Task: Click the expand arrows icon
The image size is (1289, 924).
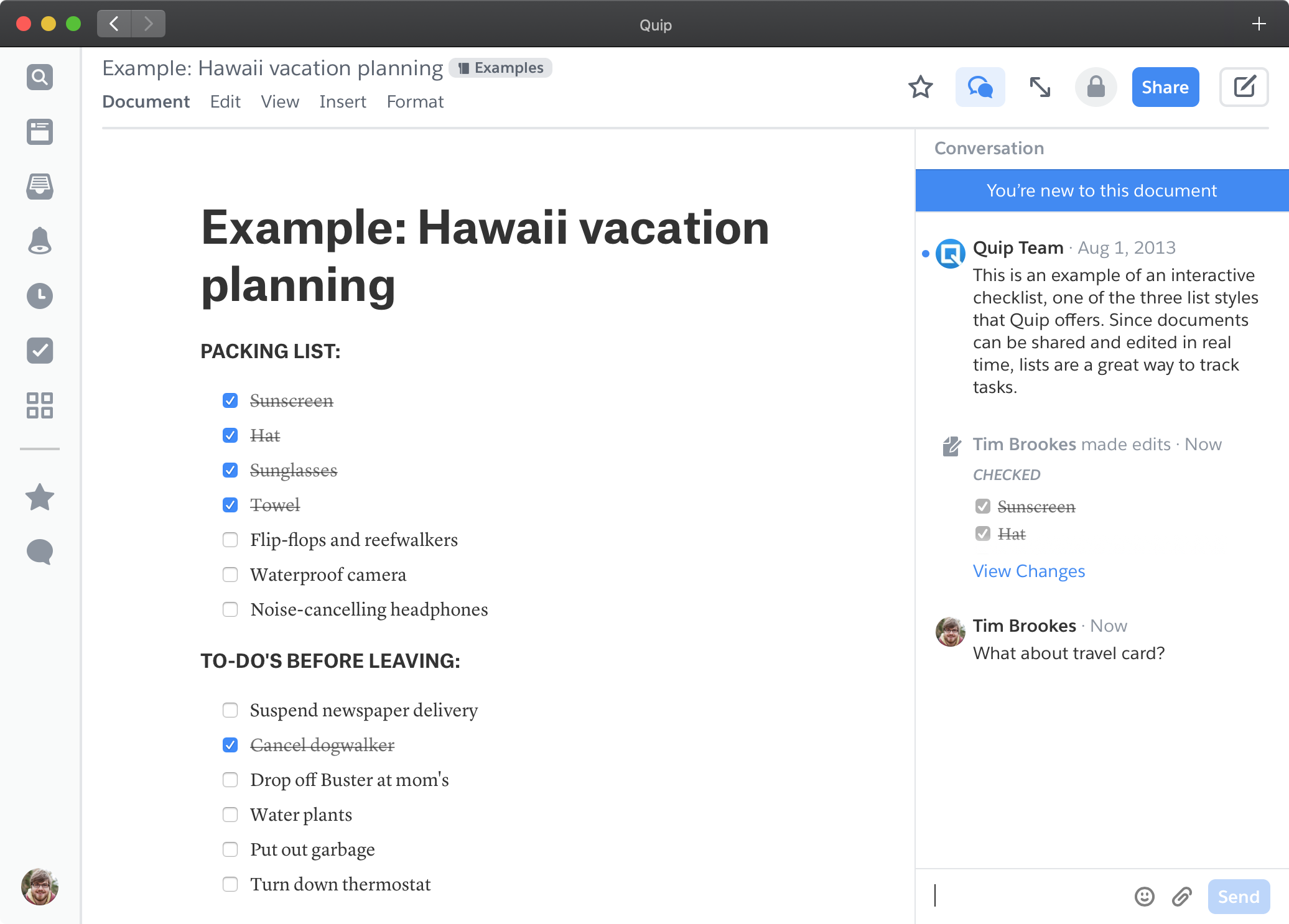Action: pyautogui.click(x=1040, y=87)
